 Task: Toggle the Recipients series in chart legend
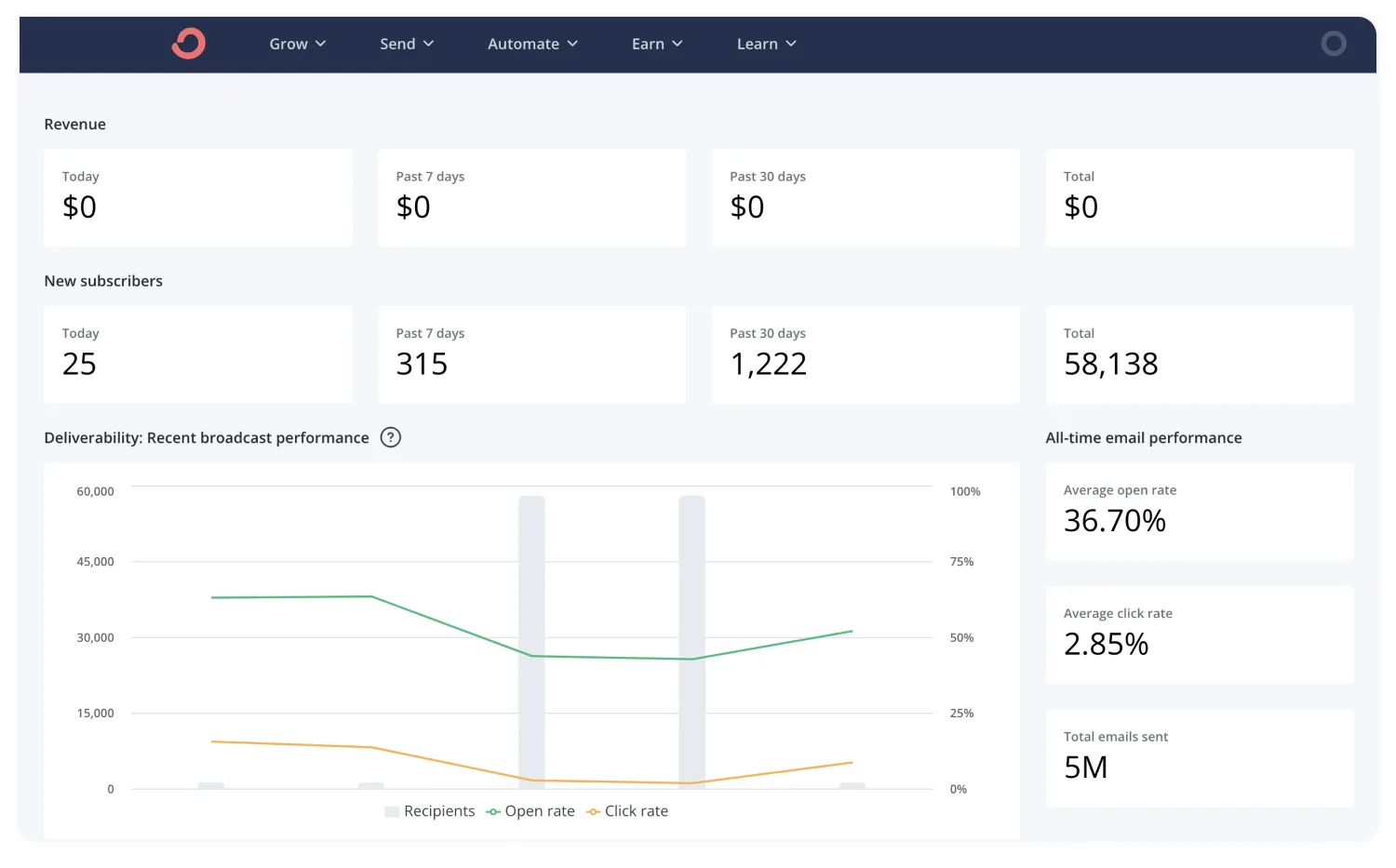(430, 811)
